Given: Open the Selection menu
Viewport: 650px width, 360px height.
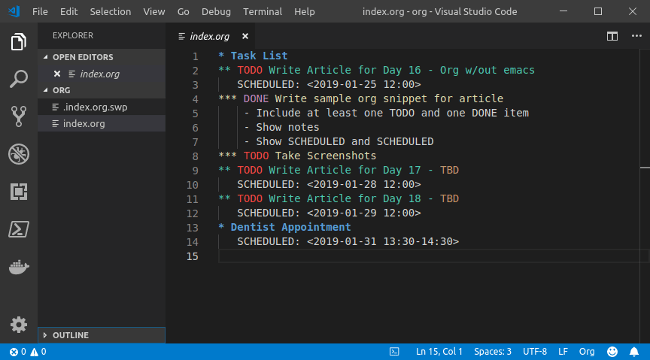Looking at the screenshot, I should click(110, 12).
